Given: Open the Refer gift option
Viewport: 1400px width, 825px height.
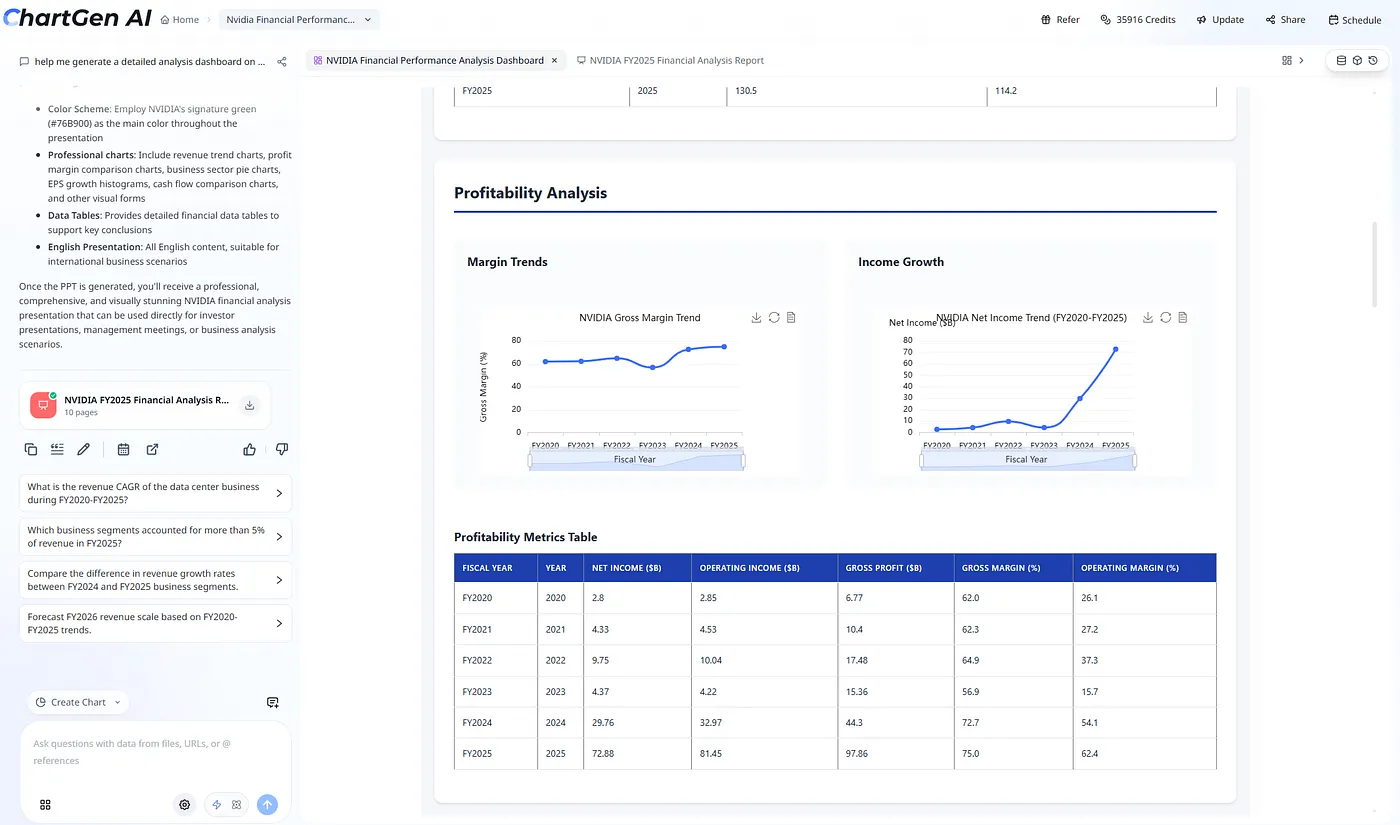Looking at the screenshot, I should click(1060, 19).
